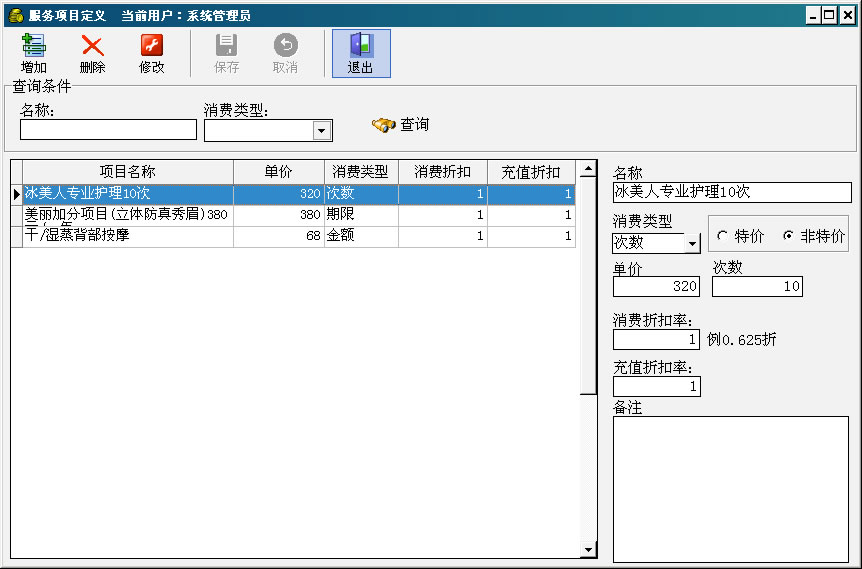Click the 充值折扣率 input field
The width and height of the screenshot is (862, 569).
[x=656, y=386]
